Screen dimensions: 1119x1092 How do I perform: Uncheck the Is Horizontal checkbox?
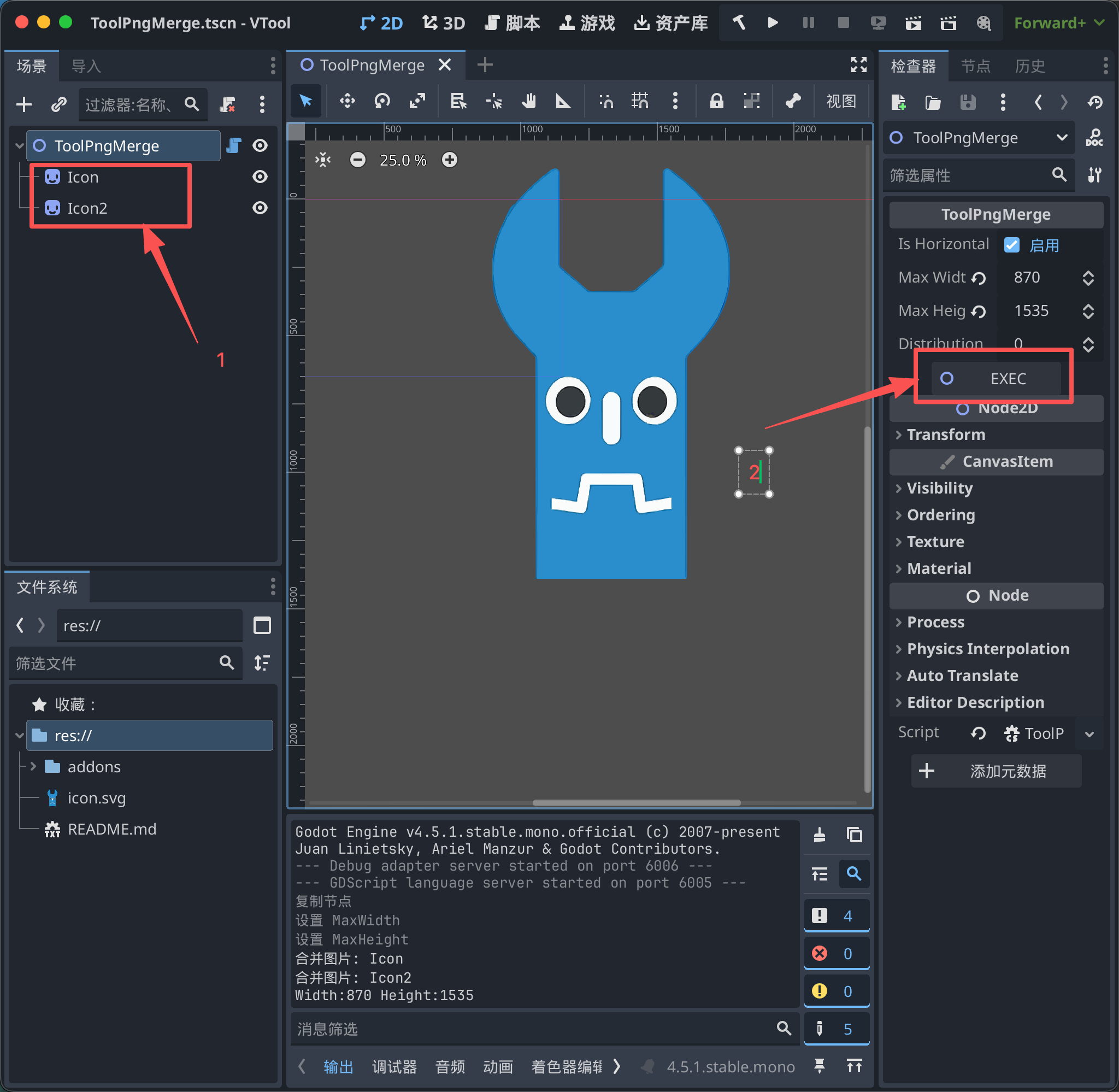[1011, 245]
